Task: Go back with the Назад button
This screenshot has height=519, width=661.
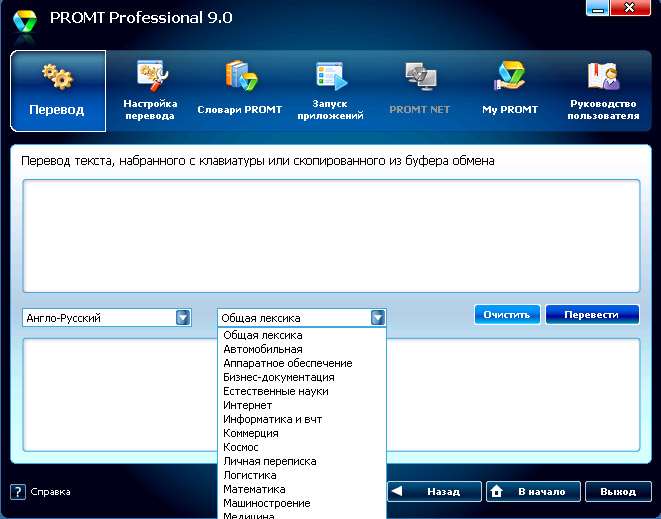Action: [434, 492]
